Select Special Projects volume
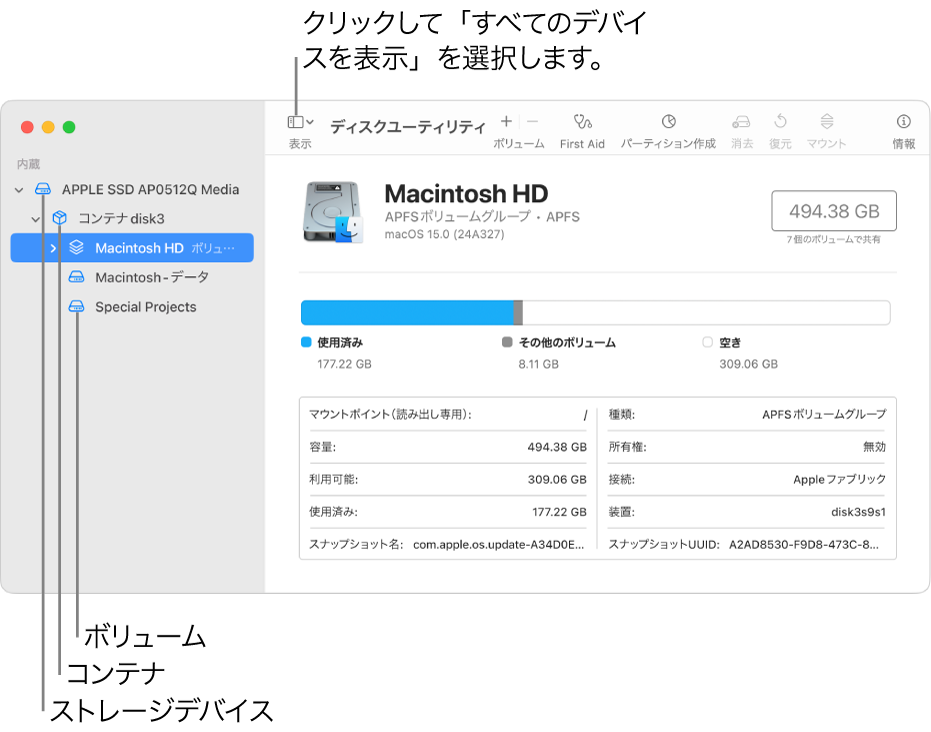 [x=145, y=307]
